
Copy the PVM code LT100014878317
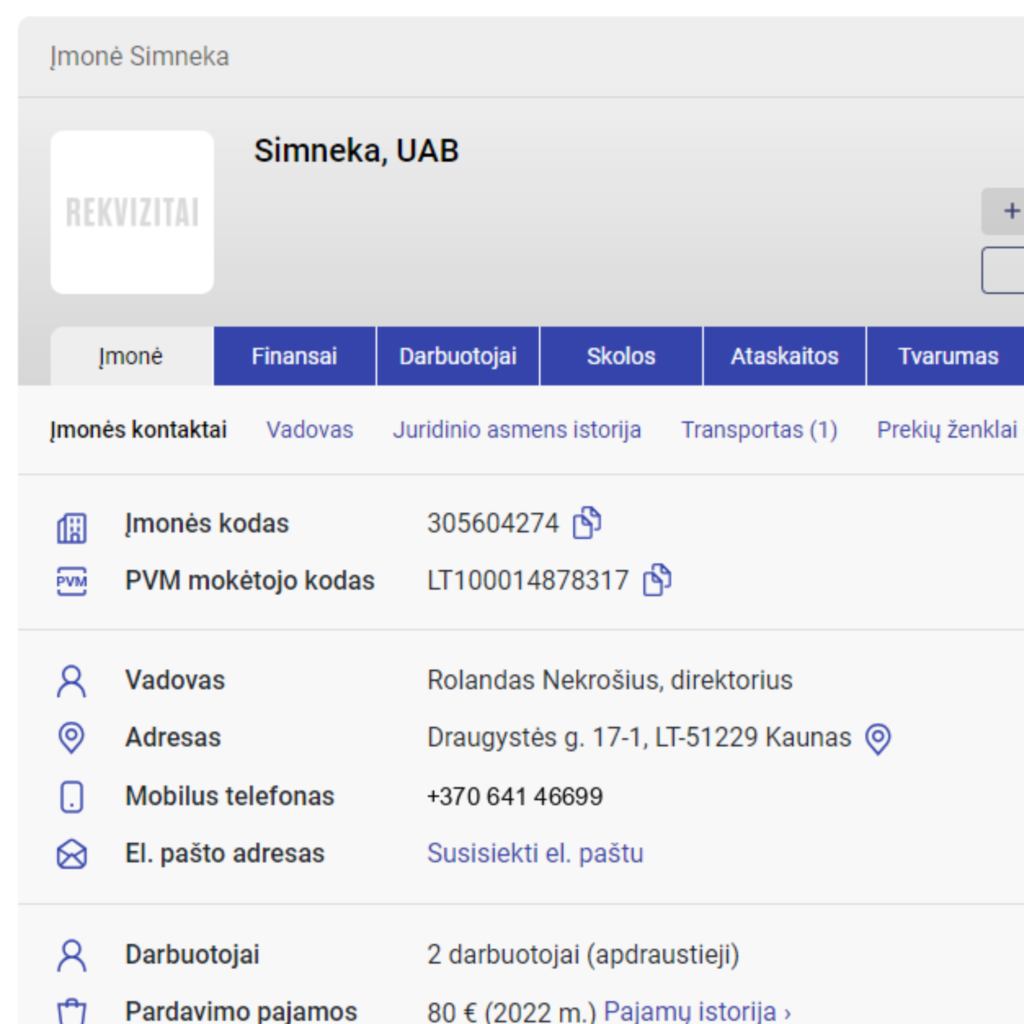[x=657, y=580]
